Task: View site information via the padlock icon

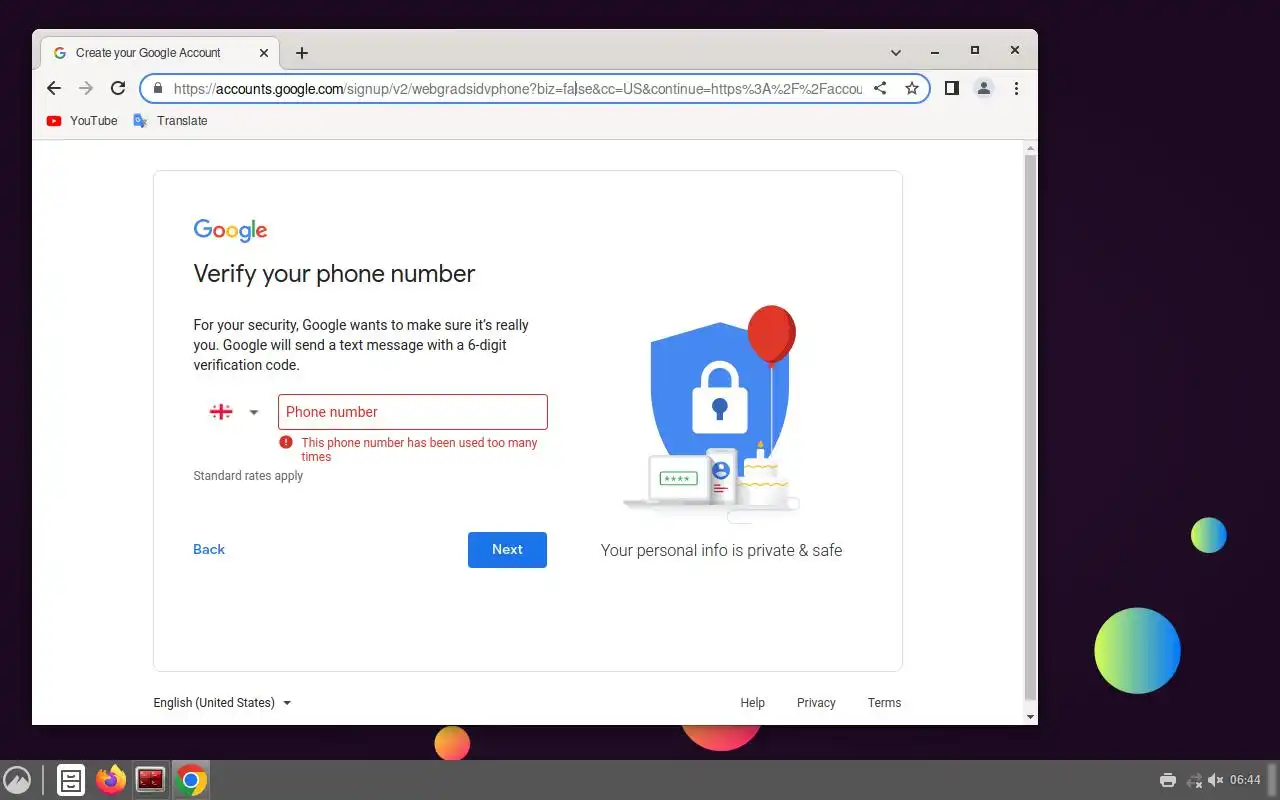Action: 158,88
